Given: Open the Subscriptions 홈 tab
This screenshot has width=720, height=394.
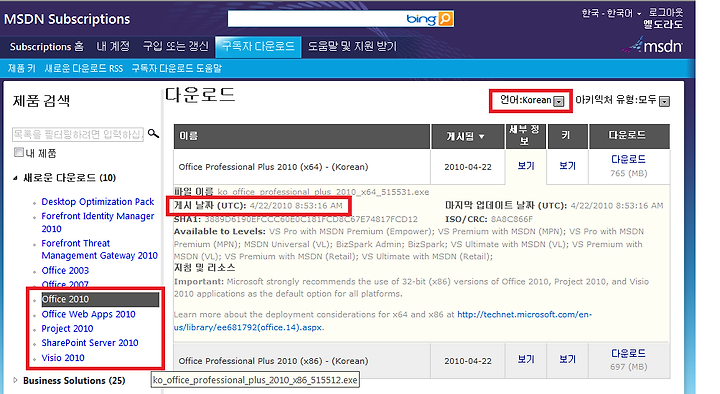Looking at the screenshot, I should [x=46, y=46].
